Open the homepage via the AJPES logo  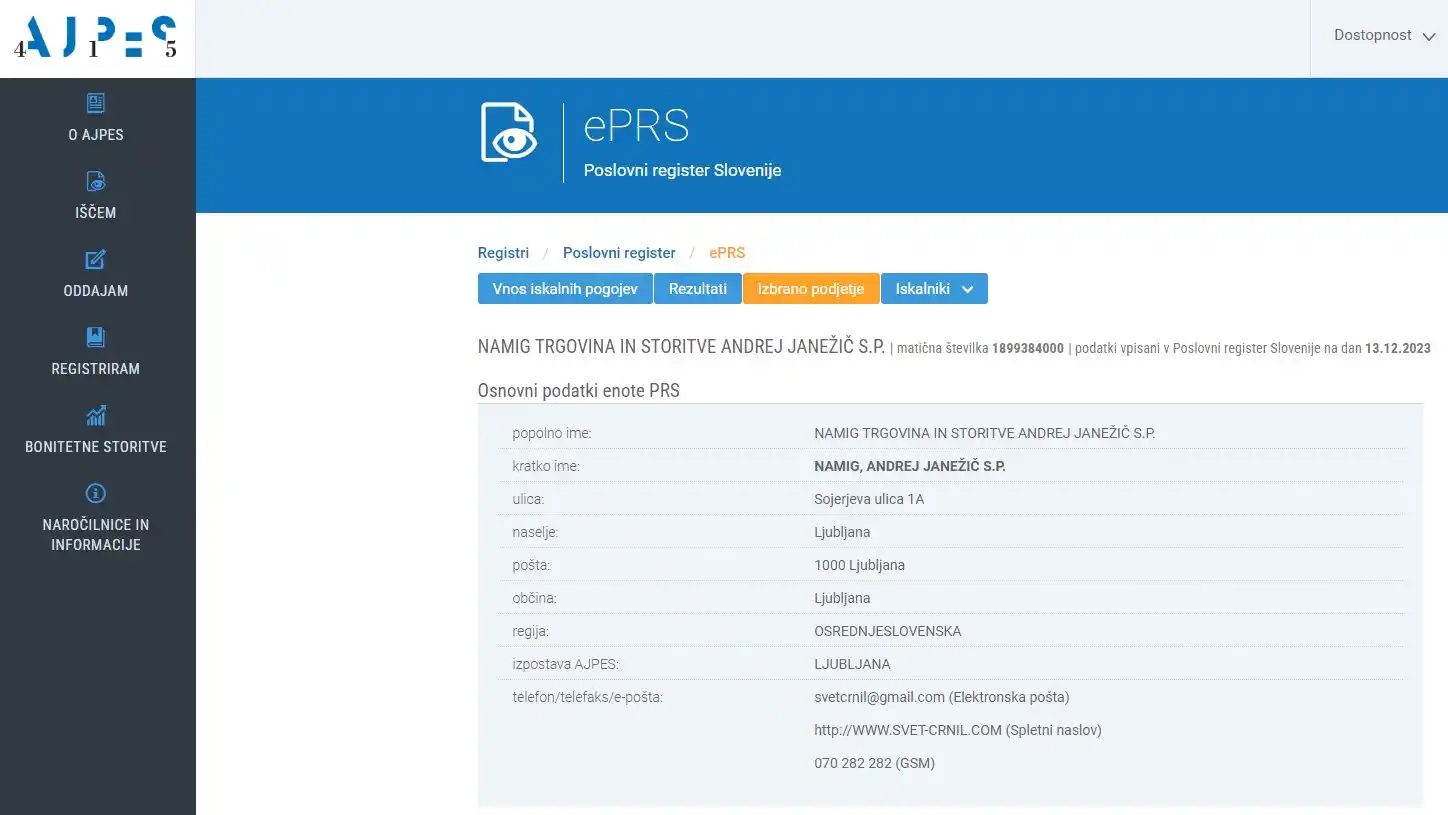coord(96,38)
